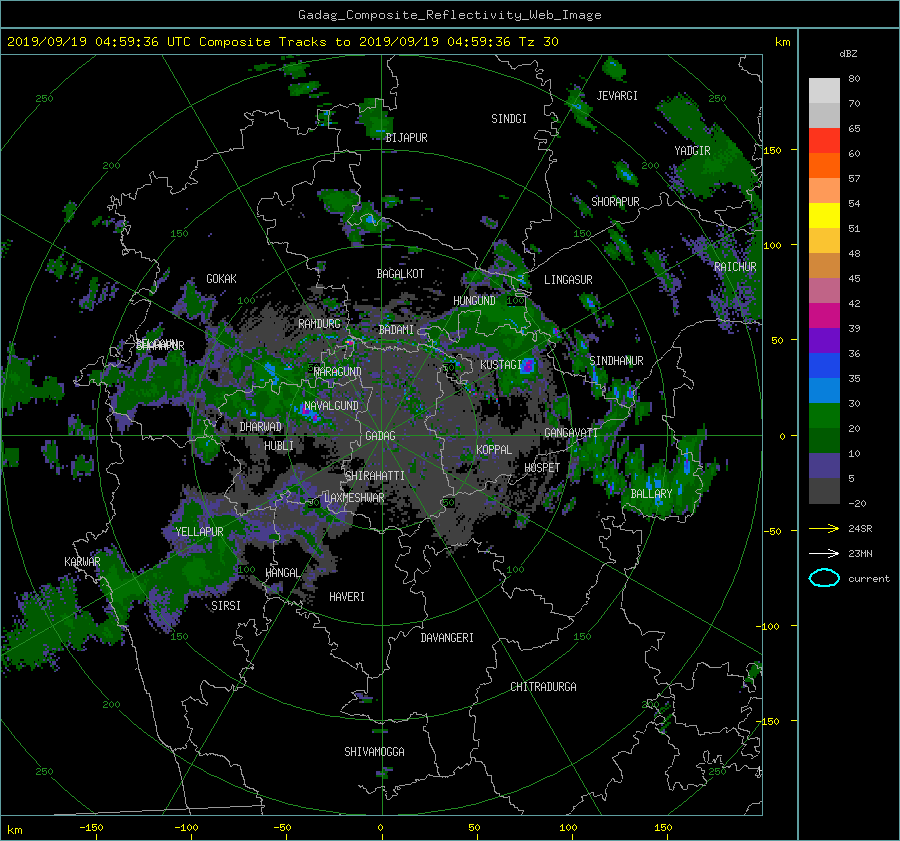Click the NARAGUND city label
Image resolution: width=900 pixels, height=841 pixels.
coord(338,372)
